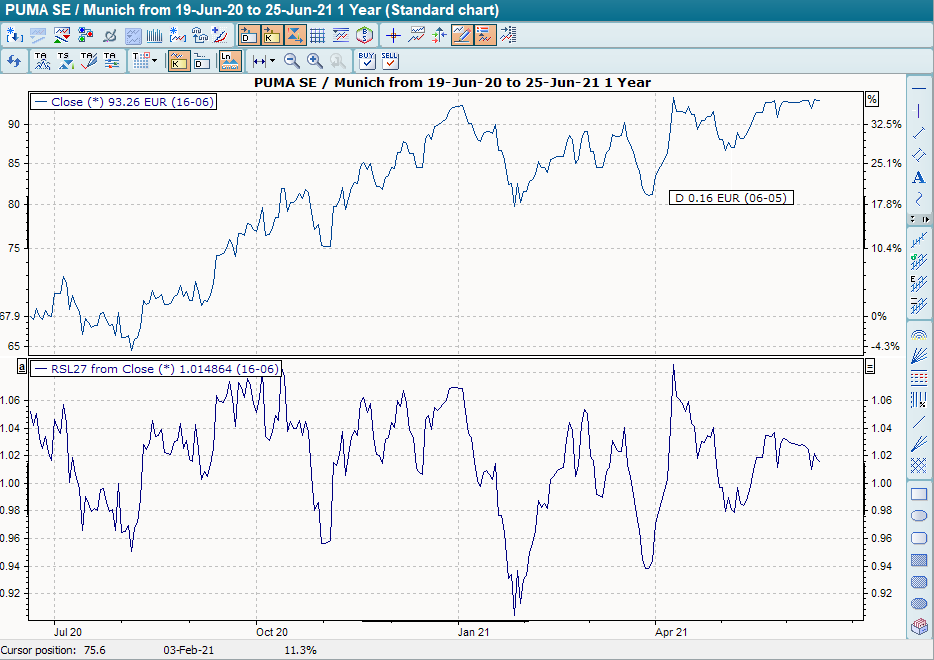Image resolution: width=934 pixels, height=660 pixels.
Task: Click the Close price legend label
Action: tap(124, 102)
